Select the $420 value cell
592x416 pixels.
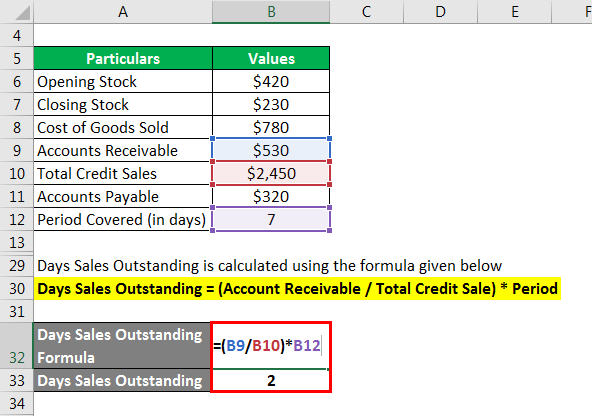(x=271, y=82)
